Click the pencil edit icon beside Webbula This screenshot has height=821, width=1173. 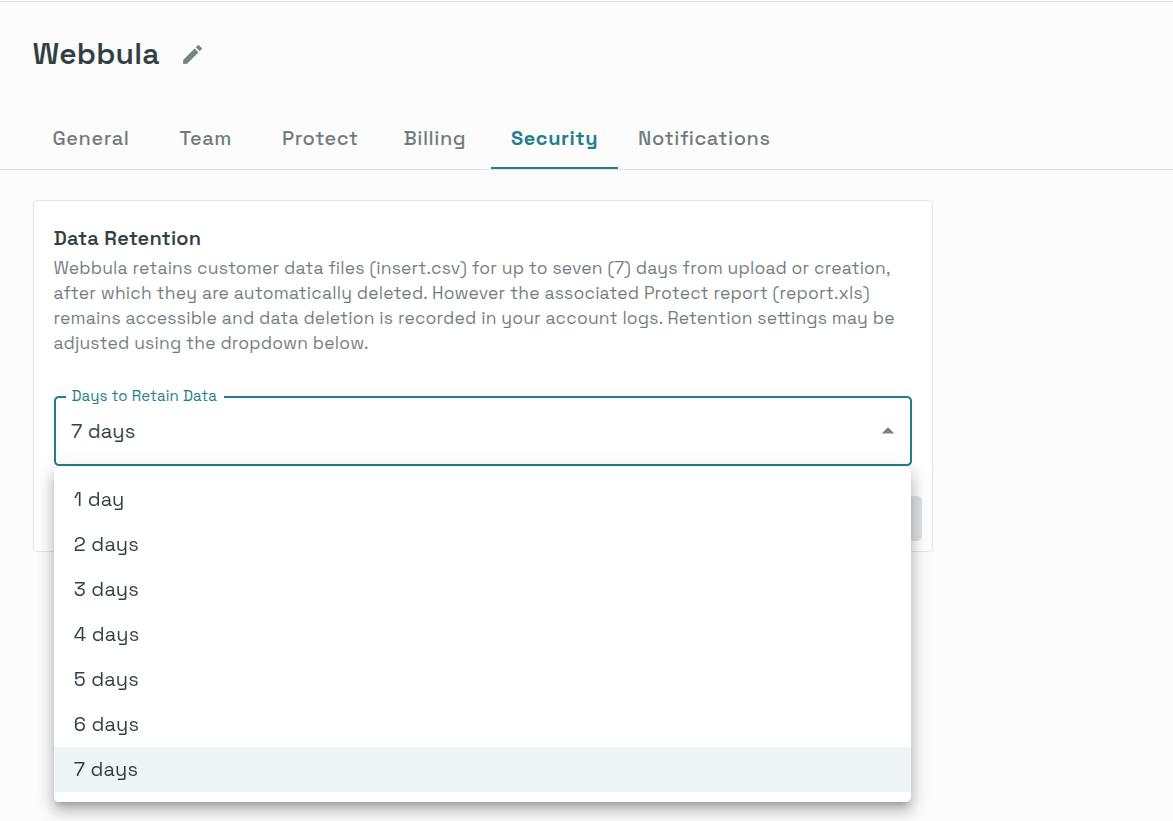click(x=192, y=55)
